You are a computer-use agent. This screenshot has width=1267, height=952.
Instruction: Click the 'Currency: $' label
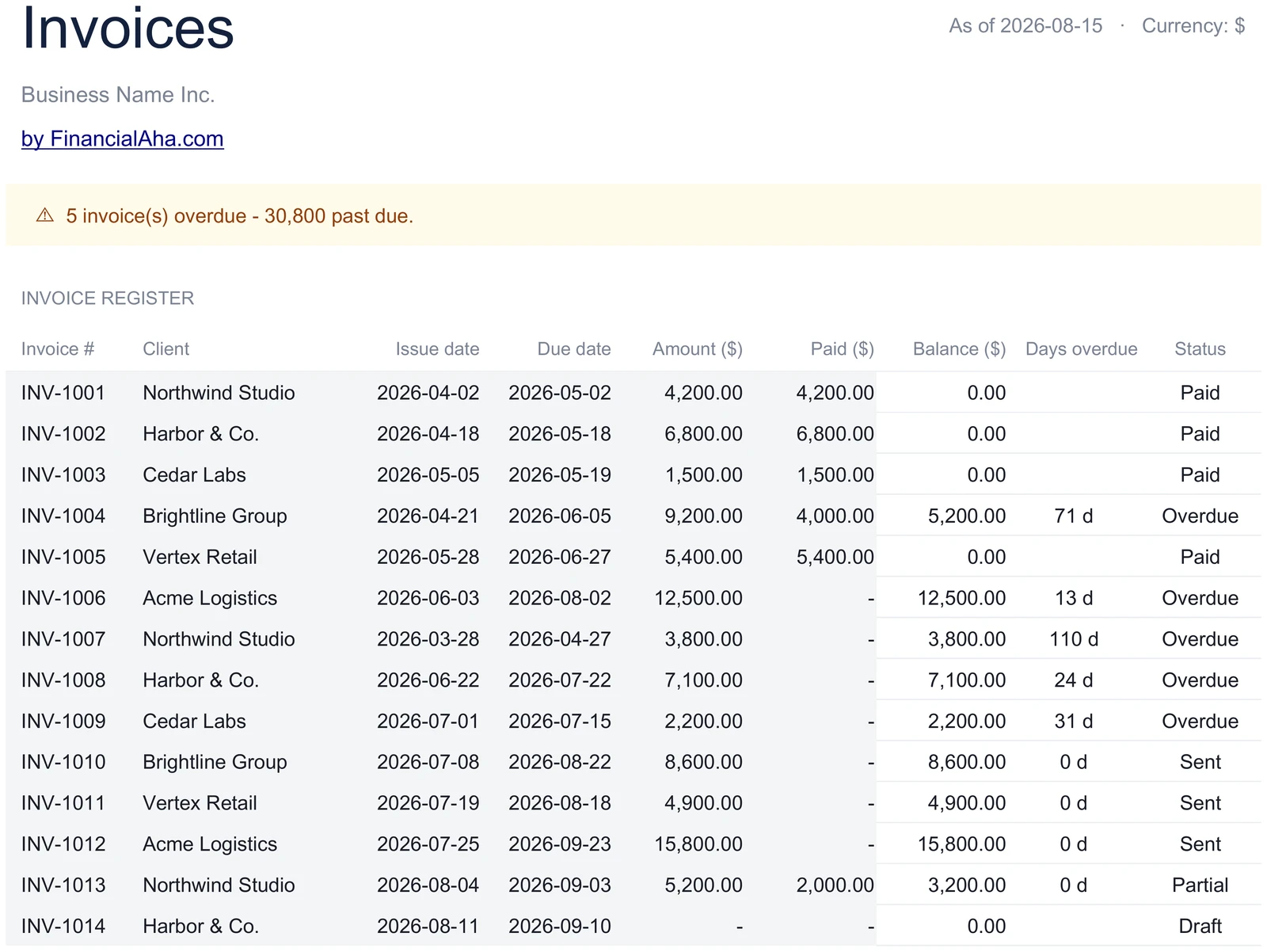tap(1193, 26)
